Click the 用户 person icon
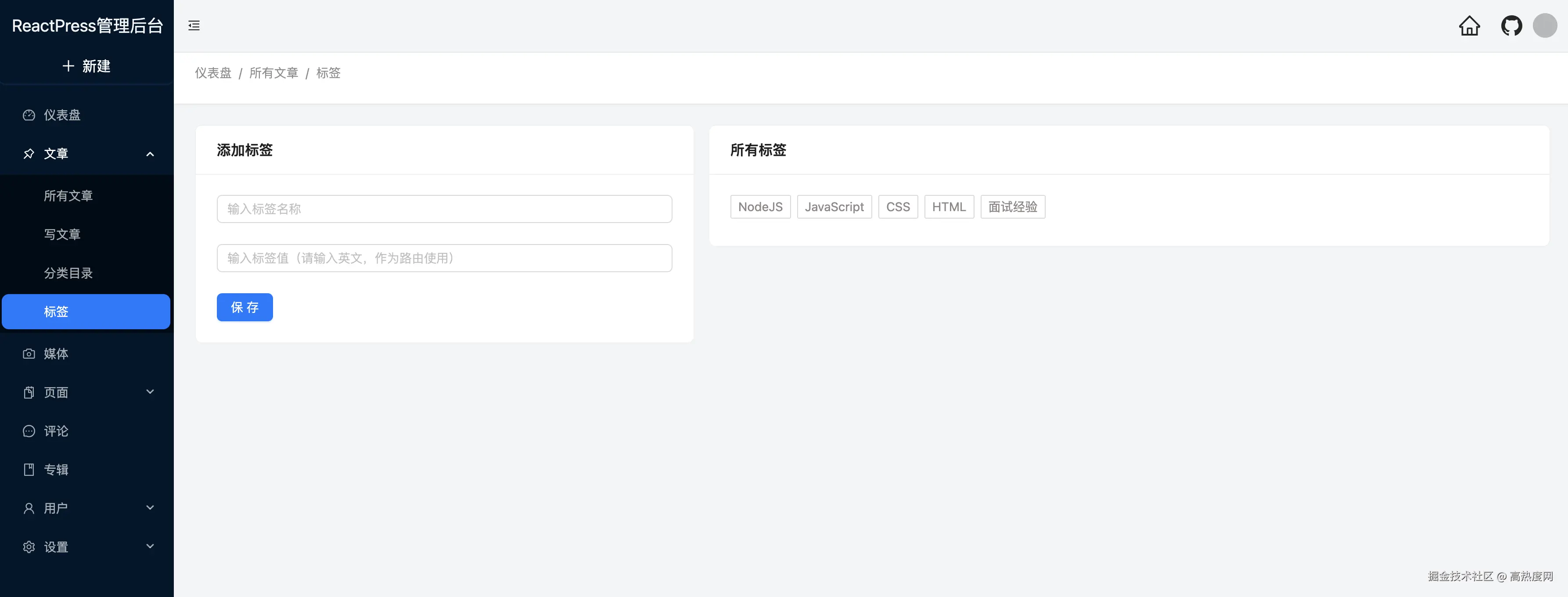Viewport: 1568px width, 597px height. point(29,508)
